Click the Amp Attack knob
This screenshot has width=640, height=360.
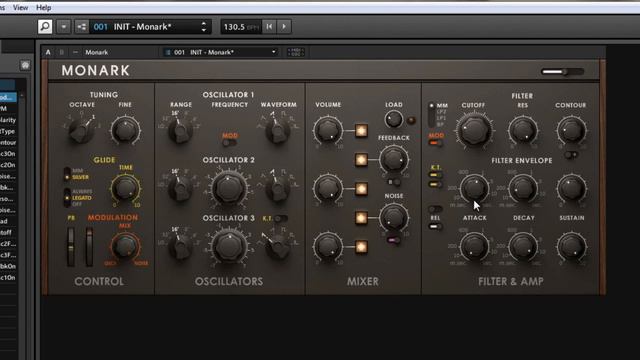tap(474, 247)
